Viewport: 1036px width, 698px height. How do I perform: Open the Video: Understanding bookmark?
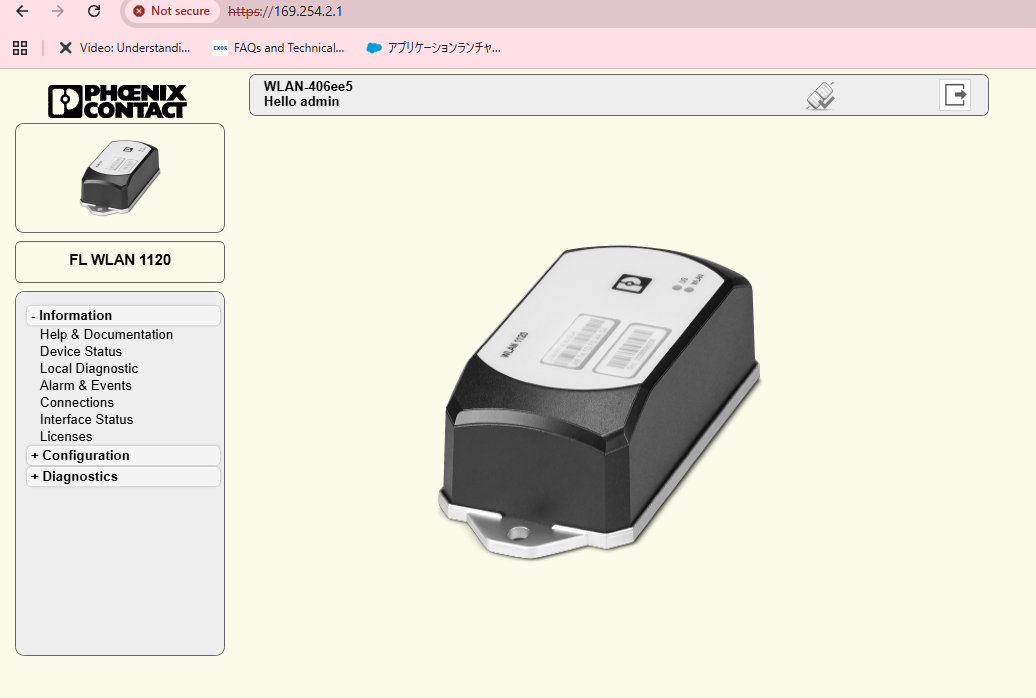pos(124,47)
